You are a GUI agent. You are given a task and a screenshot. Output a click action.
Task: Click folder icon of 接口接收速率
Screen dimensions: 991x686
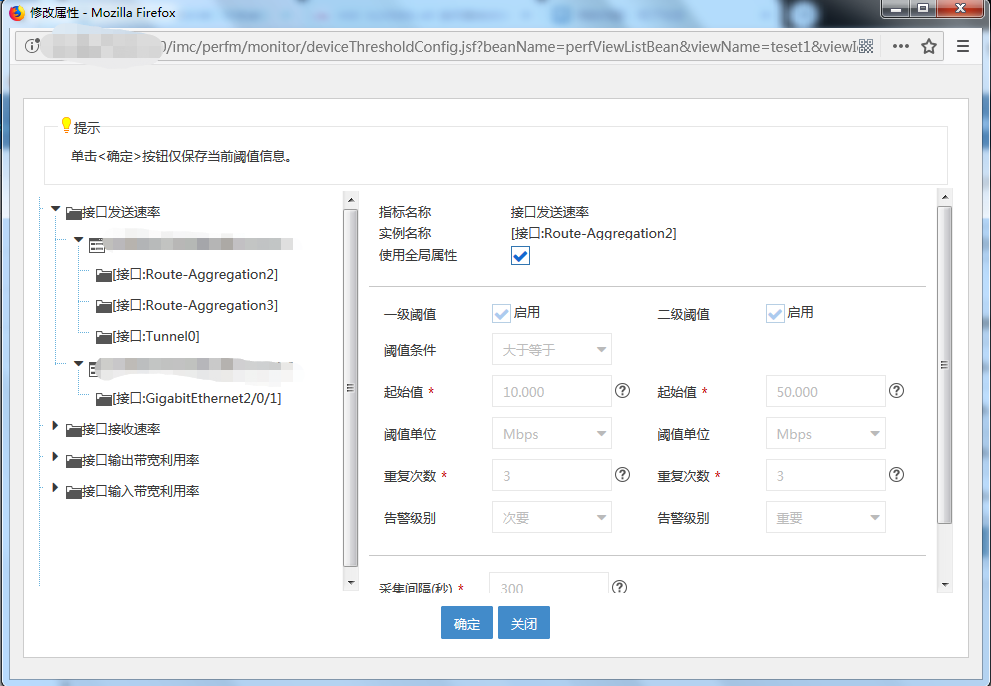coord(74,430)
